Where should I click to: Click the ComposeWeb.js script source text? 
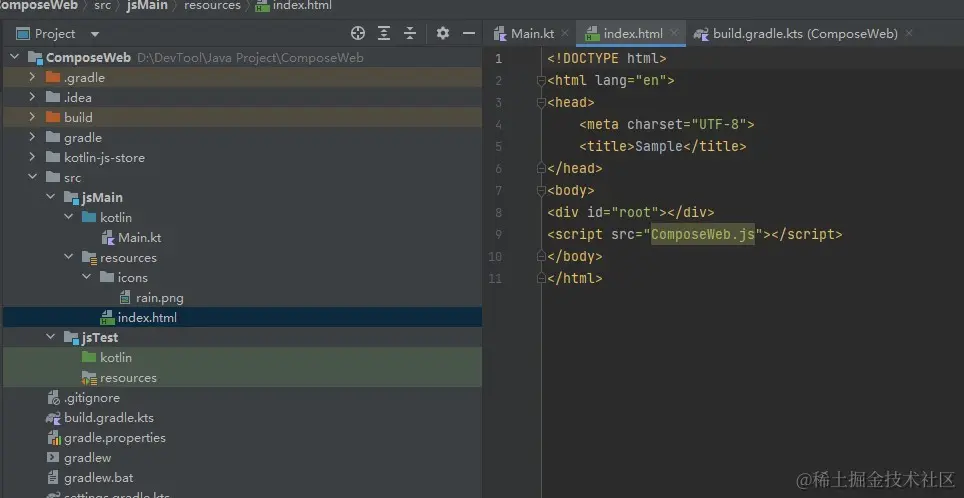coord(703,234)
